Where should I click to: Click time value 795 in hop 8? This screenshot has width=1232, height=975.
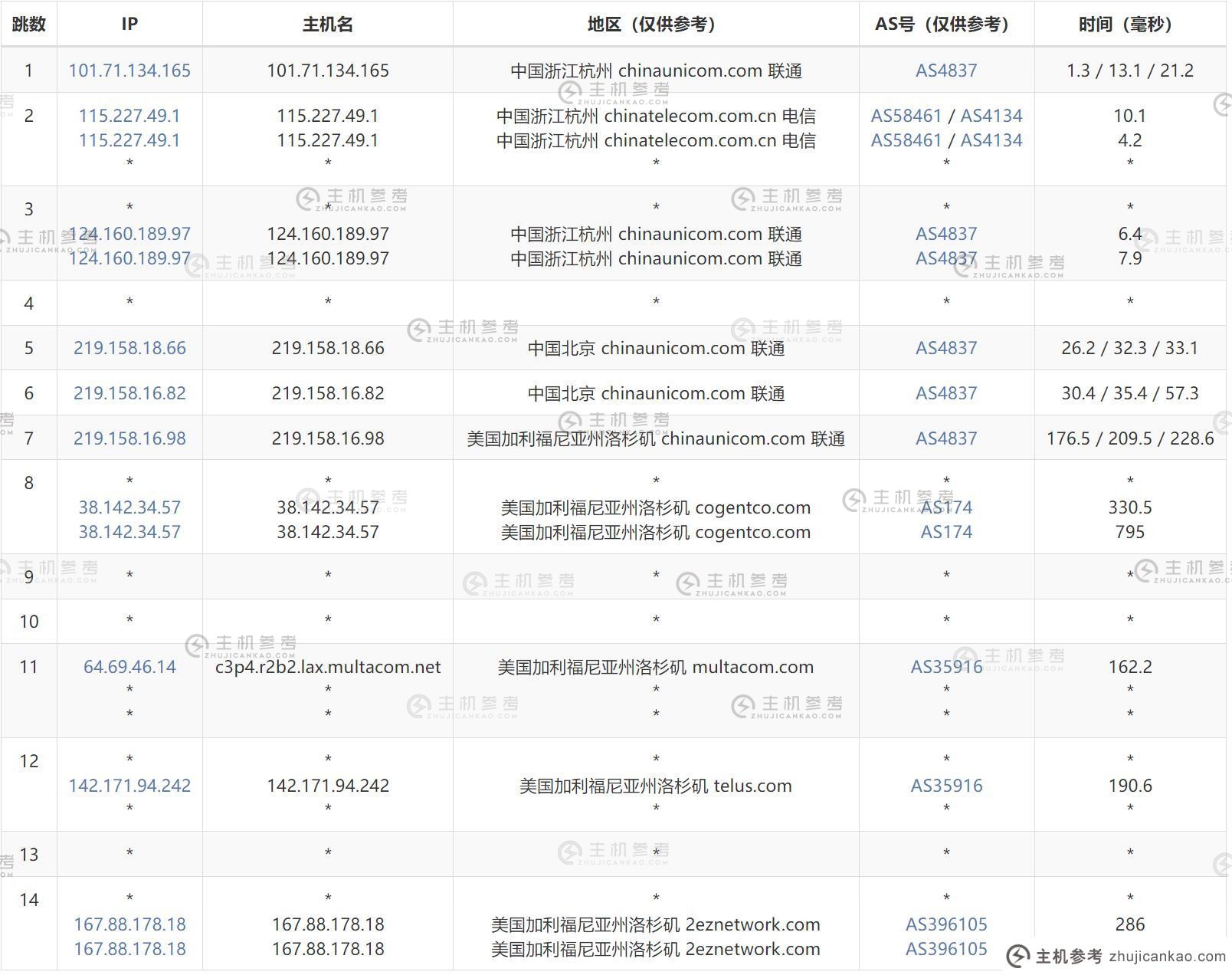click(x=1130, y=532)
